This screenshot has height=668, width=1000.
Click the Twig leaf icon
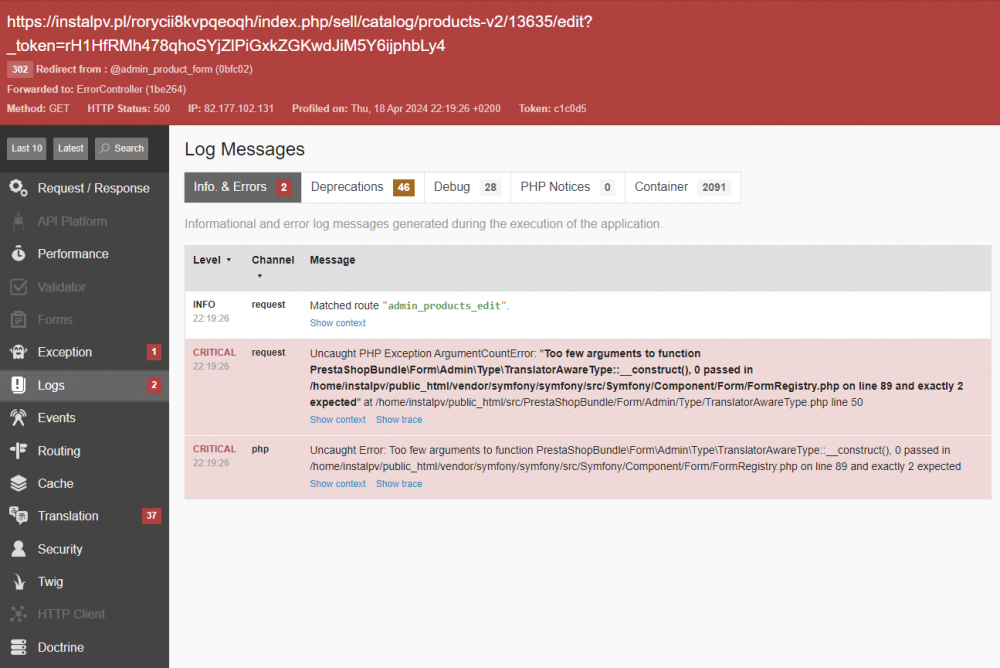pyautogui.click(x=18, y=581)
